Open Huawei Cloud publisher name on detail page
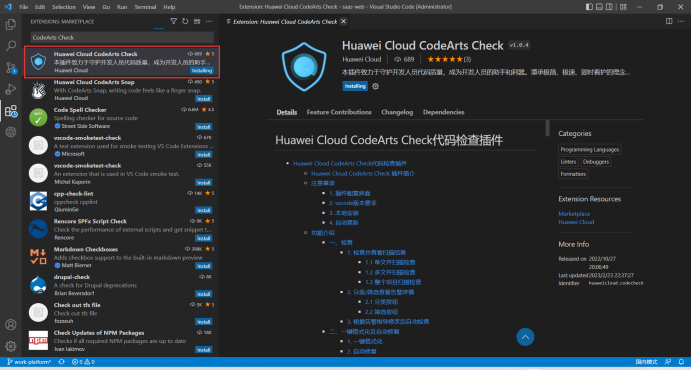 tap(361, 59)
